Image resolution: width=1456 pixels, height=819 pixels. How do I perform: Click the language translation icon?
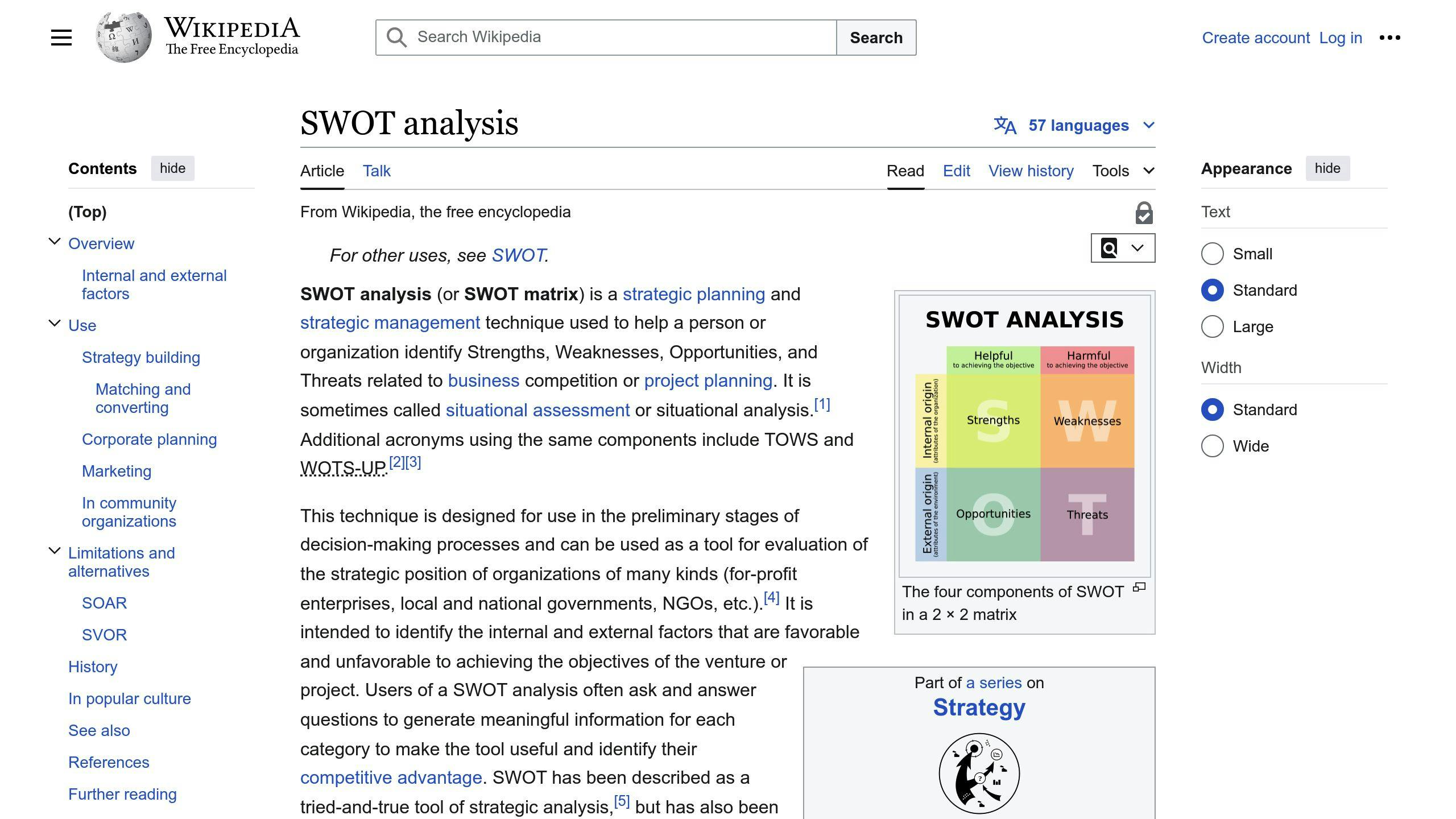[1005, 125]
